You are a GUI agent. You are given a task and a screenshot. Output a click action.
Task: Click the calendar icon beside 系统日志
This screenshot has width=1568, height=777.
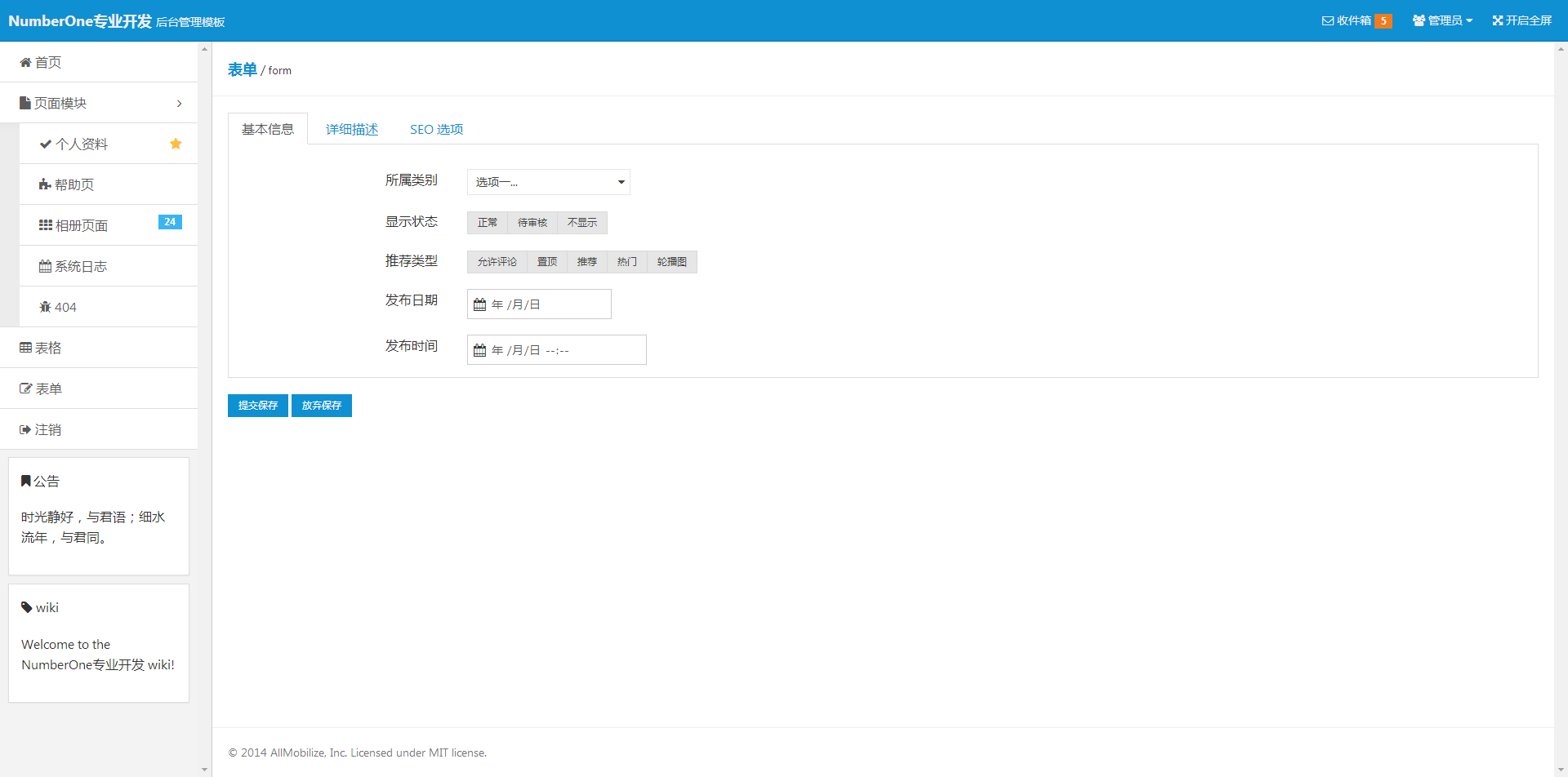point(45,266)
